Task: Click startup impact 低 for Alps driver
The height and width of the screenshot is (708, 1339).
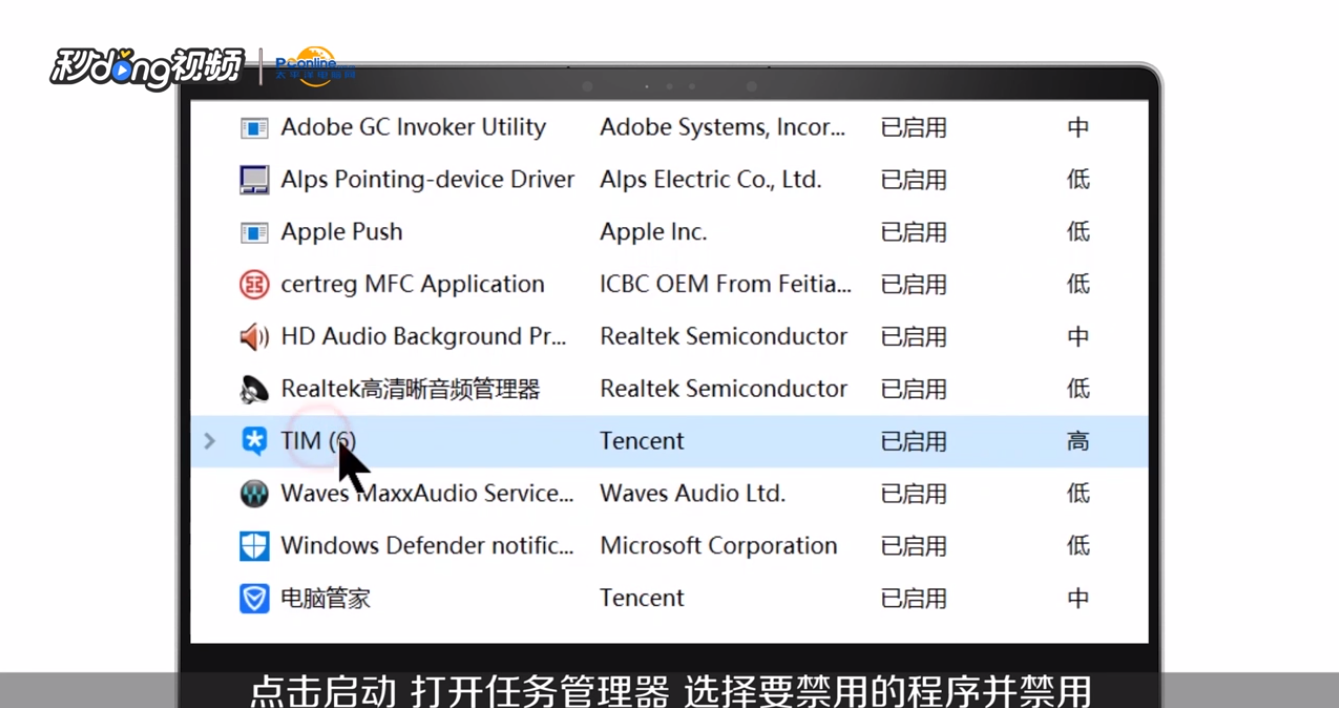Action: [1078, 180]
